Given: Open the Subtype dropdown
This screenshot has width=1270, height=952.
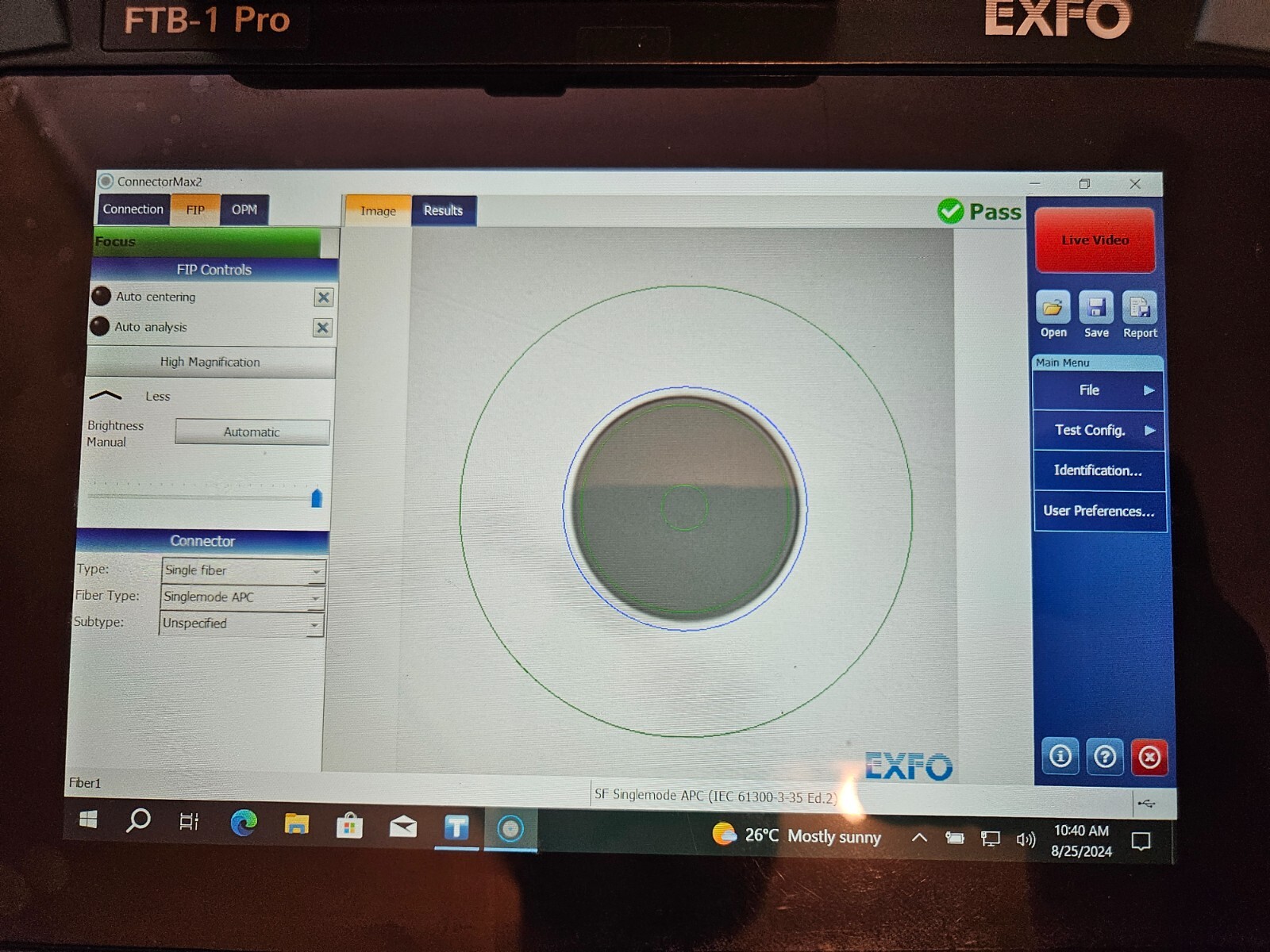Looking at the screenshot, I should [x=241, y=624].
